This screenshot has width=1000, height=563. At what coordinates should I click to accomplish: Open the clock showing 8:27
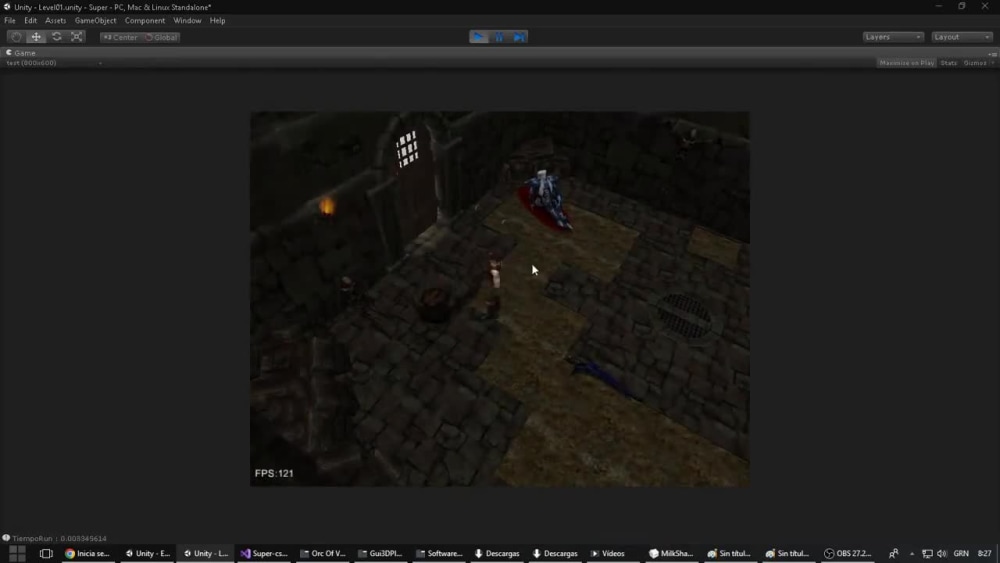[x=985, y=553]
